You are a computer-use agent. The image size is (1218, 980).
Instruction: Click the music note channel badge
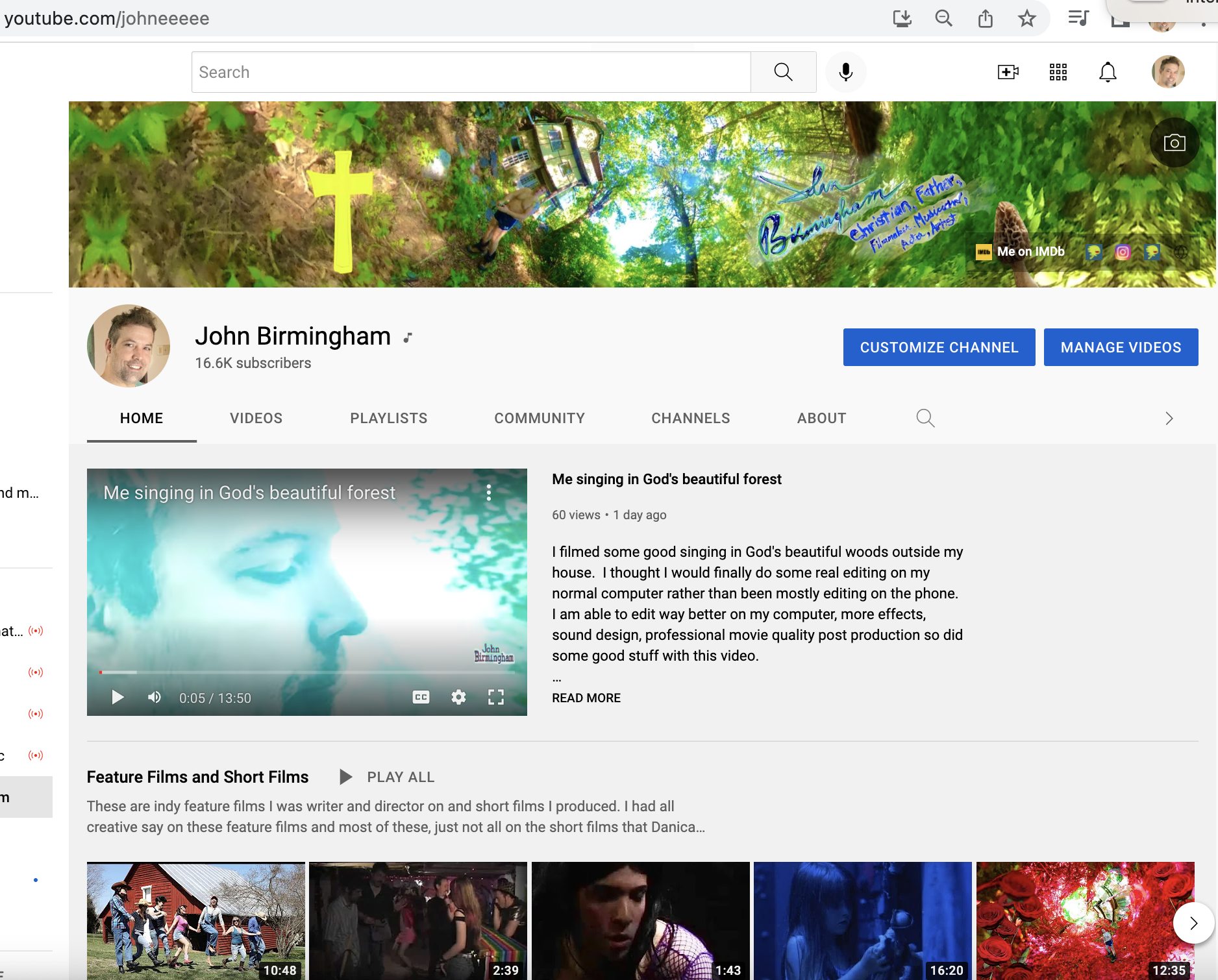(408, 337)
